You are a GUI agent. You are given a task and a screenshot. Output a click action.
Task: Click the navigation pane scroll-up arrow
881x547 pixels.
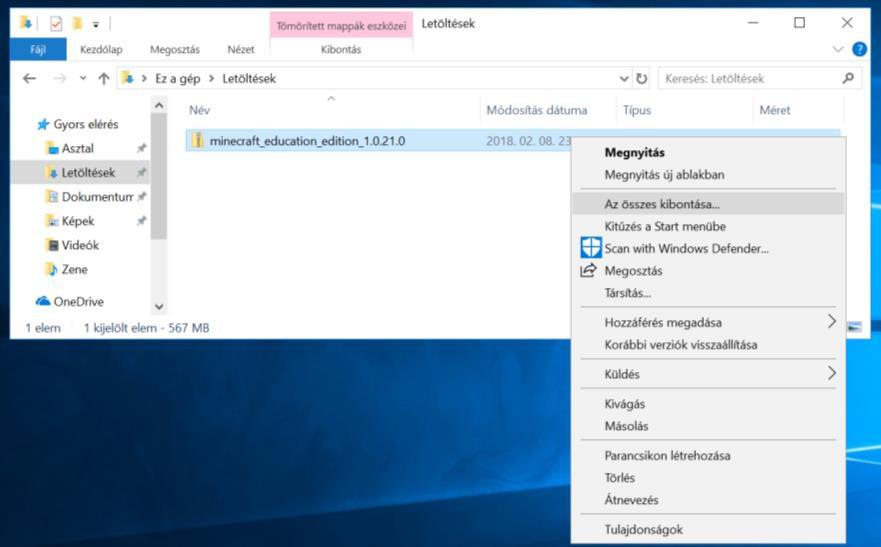coord(159,105)
